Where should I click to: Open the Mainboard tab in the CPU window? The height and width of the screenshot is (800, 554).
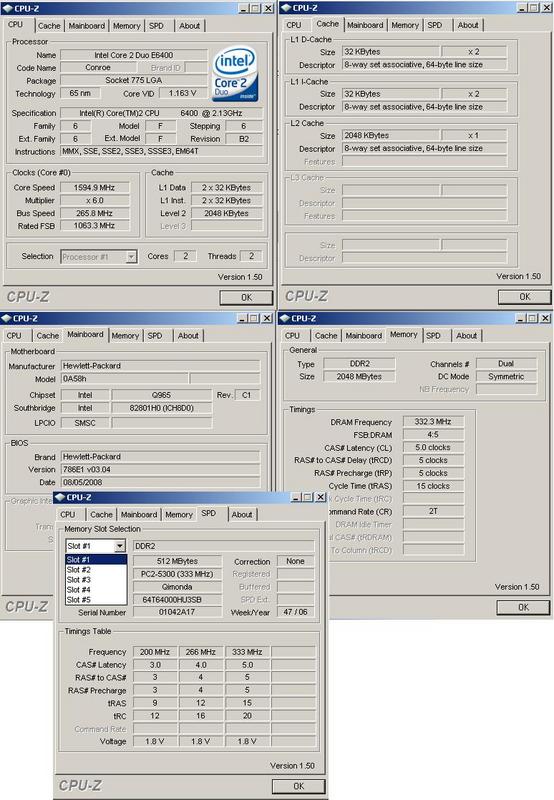tap(87, 26)
